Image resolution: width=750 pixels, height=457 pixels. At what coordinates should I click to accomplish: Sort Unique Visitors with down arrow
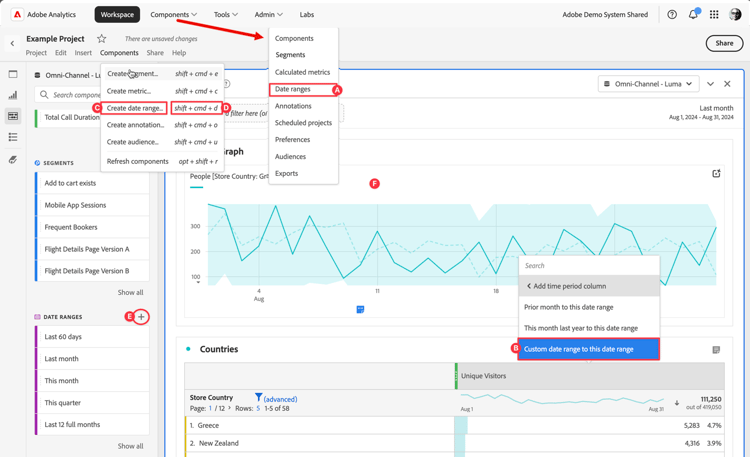[677, 403]
